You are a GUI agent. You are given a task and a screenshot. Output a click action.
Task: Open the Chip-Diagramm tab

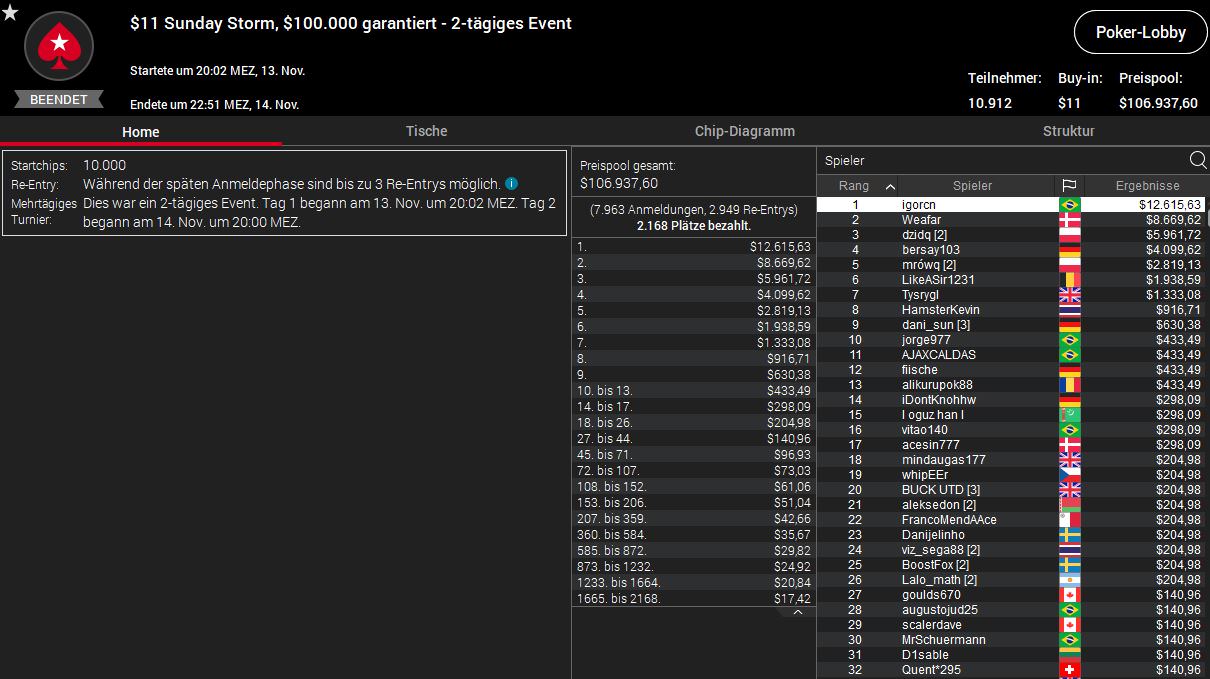click(744, 131)
